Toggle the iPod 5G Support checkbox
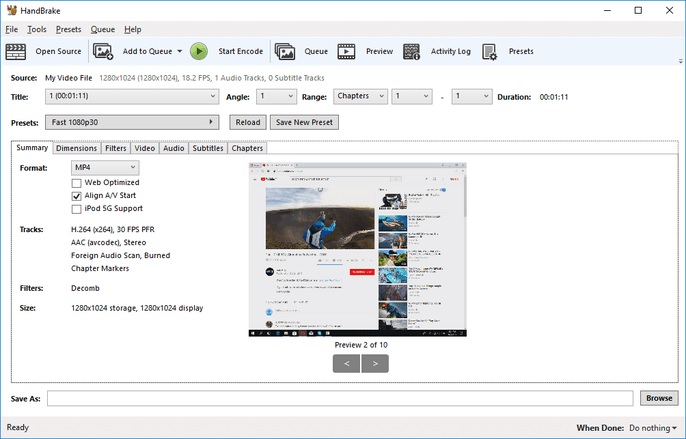Screen dimensions: 686x439 [x=77, y=209]
